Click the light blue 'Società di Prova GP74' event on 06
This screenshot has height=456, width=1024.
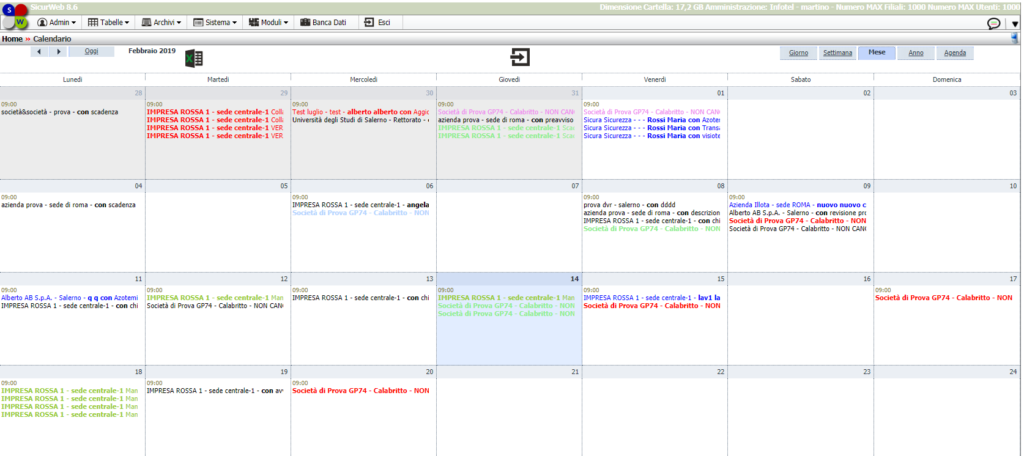(360, 213)
